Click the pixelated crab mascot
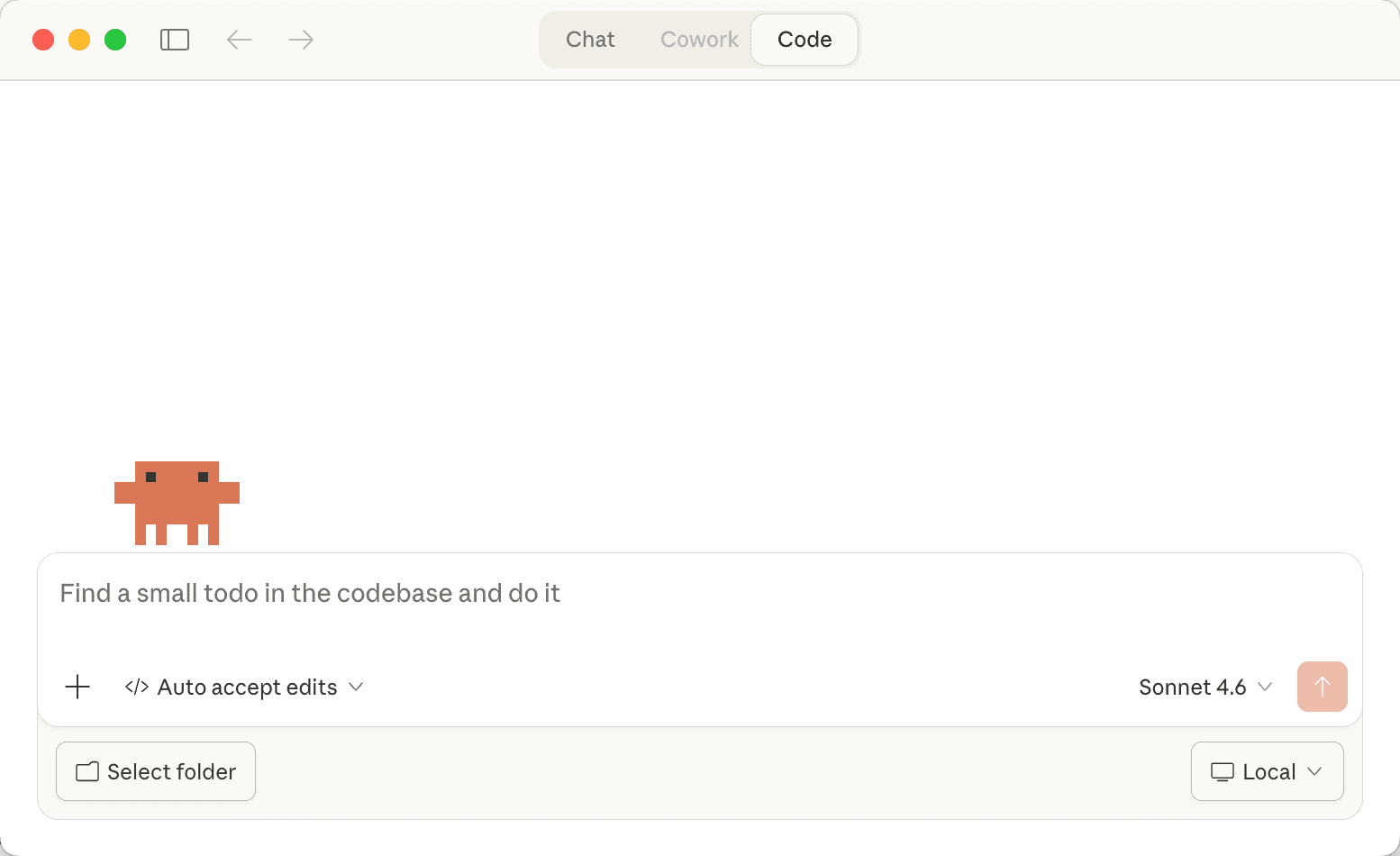Screen dimensions: 1400x856 177,503
